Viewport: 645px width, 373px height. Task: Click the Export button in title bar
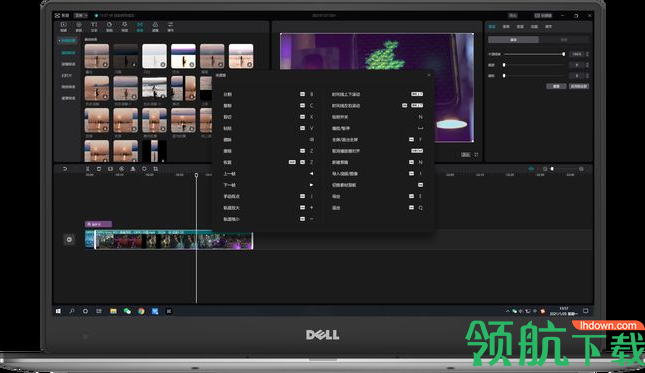513,15
